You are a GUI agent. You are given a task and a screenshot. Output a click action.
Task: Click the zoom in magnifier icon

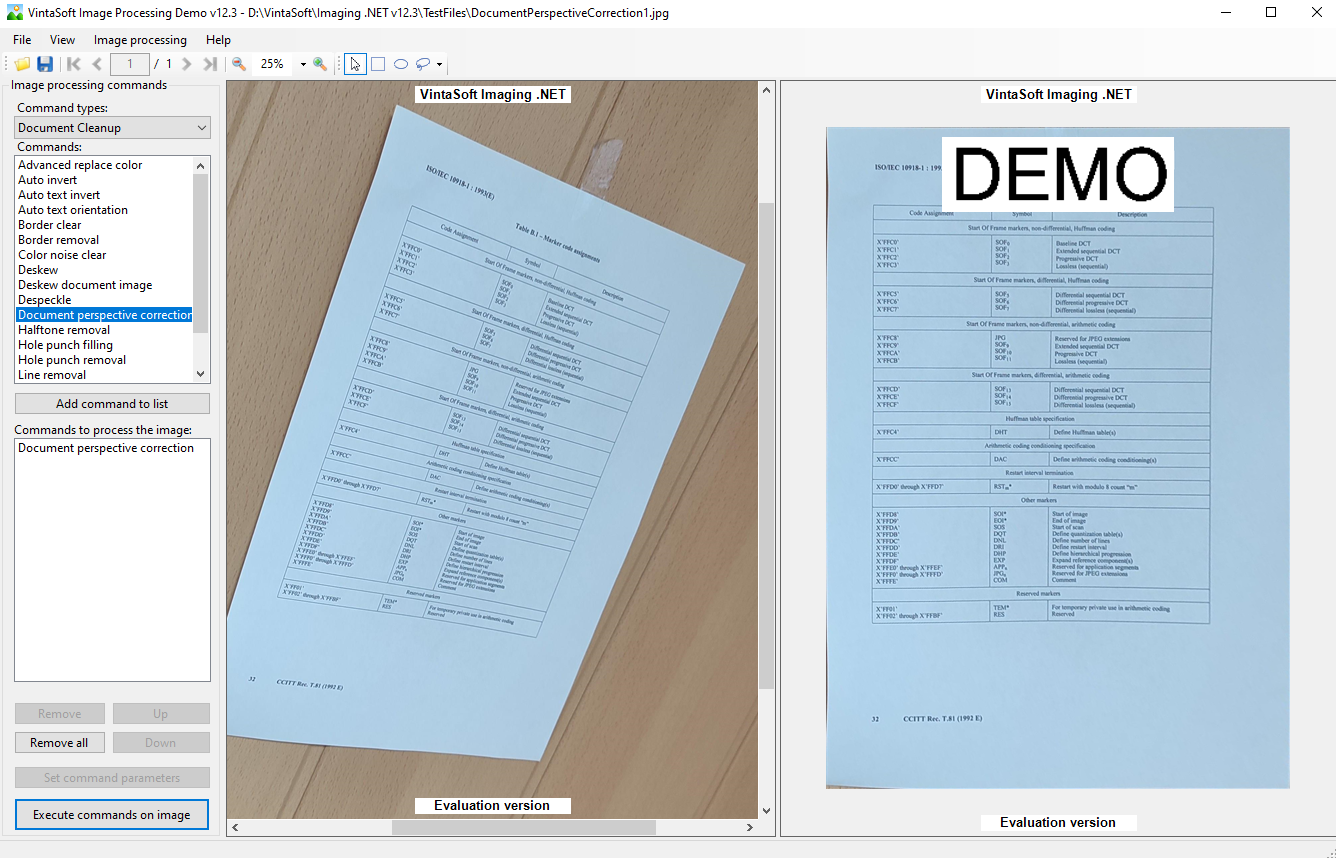(320, 64)
